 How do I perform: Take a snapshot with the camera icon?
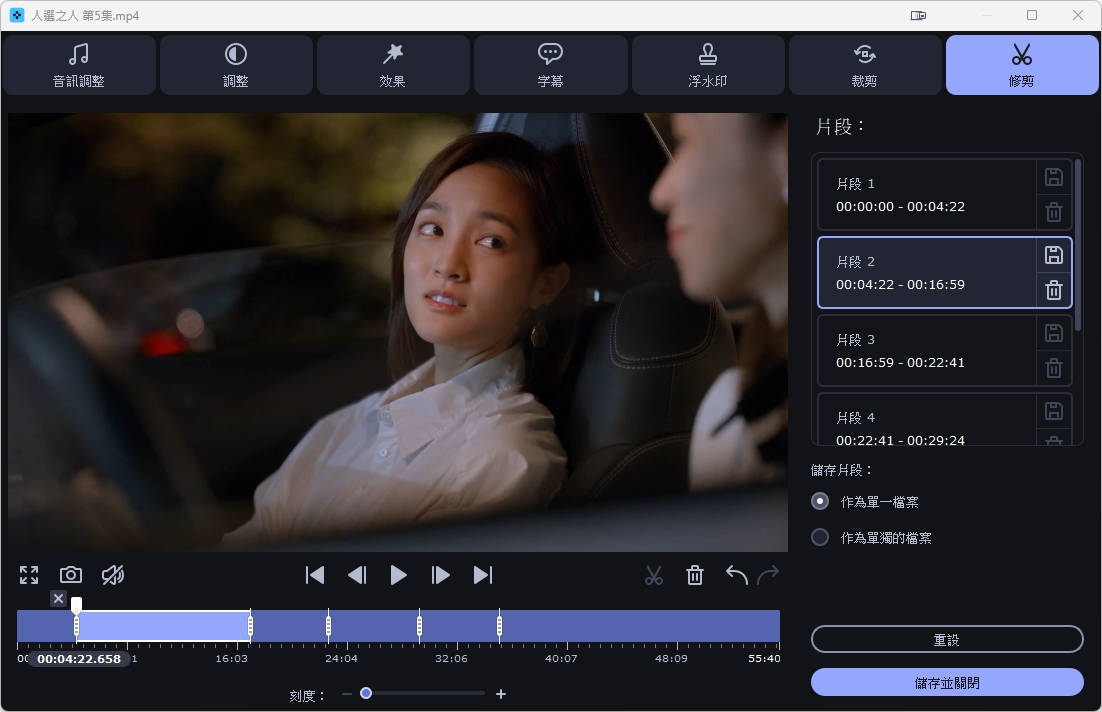[x=70, y=575]
